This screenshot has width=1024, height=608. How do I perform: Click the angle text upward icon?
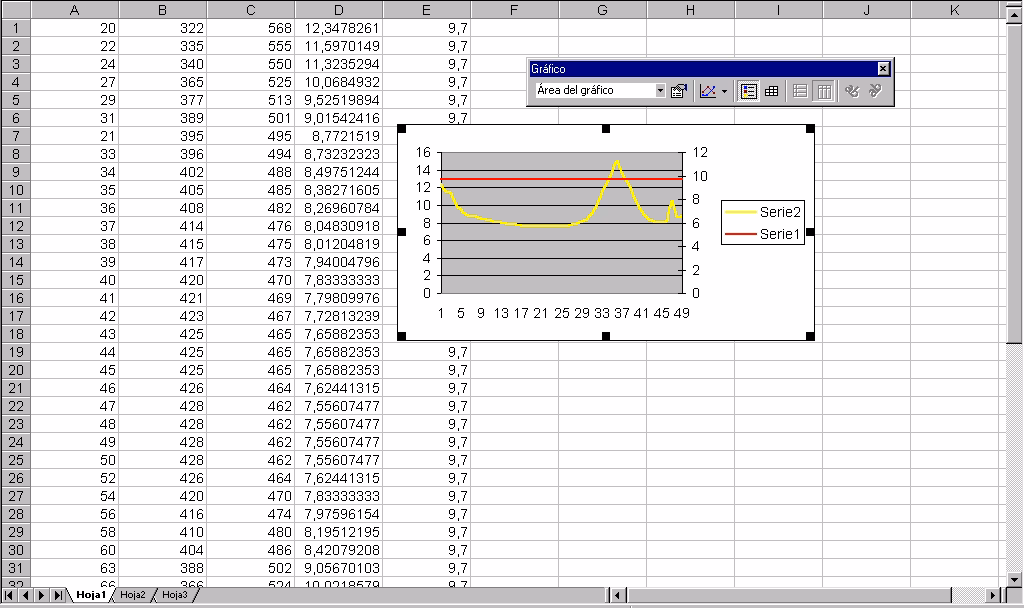click(x=875, y=91)
